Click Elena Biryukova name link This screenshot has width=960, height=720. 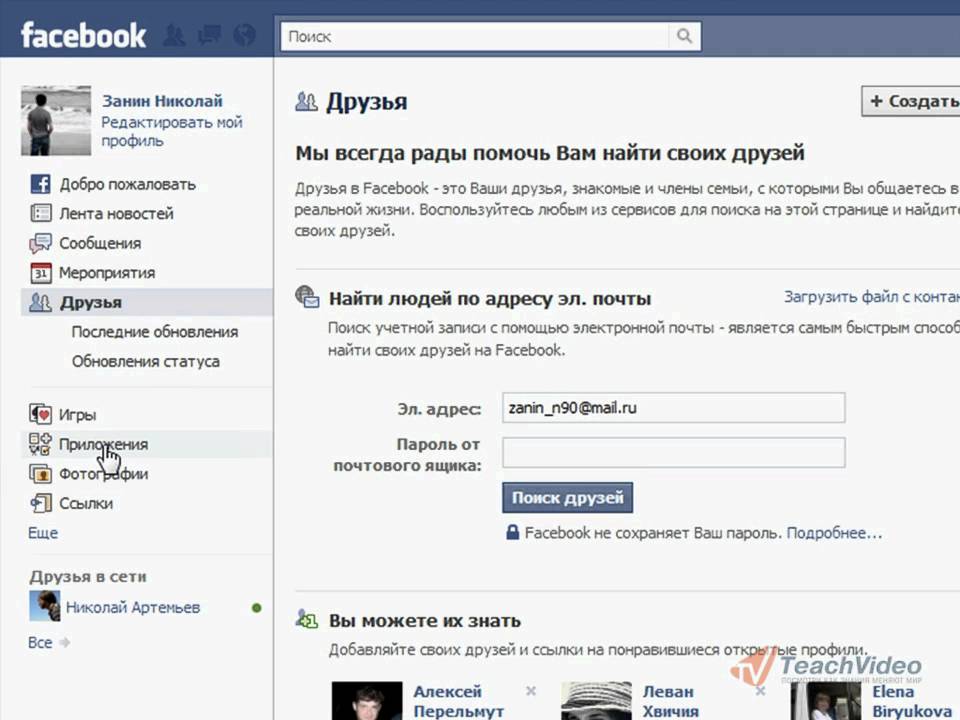point(912,702)
